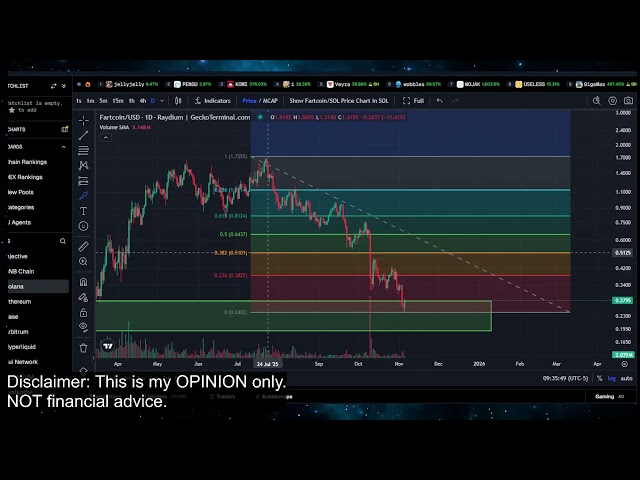Open the Indicators panel

tap(212, 101)
